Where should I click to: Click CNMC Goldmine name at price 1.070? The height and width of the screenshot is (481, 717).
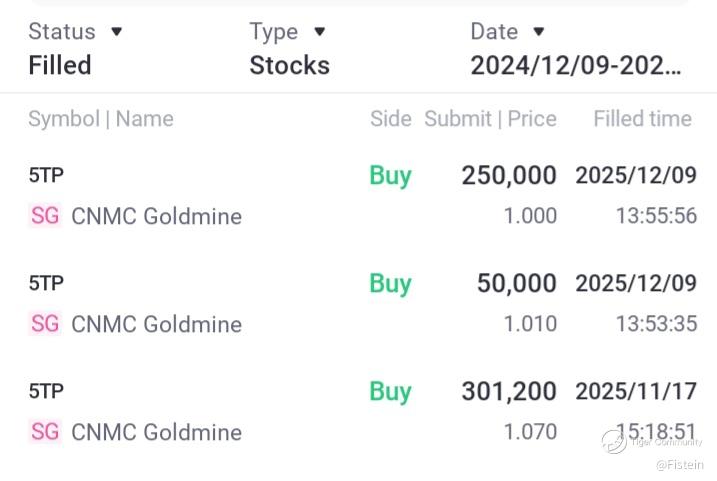pos(156,432)
